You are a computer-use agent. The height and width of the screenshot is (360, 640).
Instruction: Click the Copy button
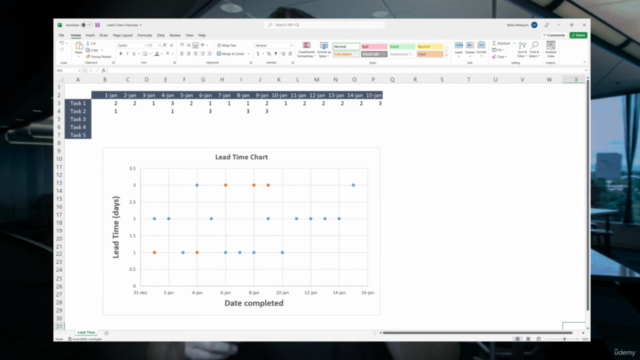(x=92, y=50)
